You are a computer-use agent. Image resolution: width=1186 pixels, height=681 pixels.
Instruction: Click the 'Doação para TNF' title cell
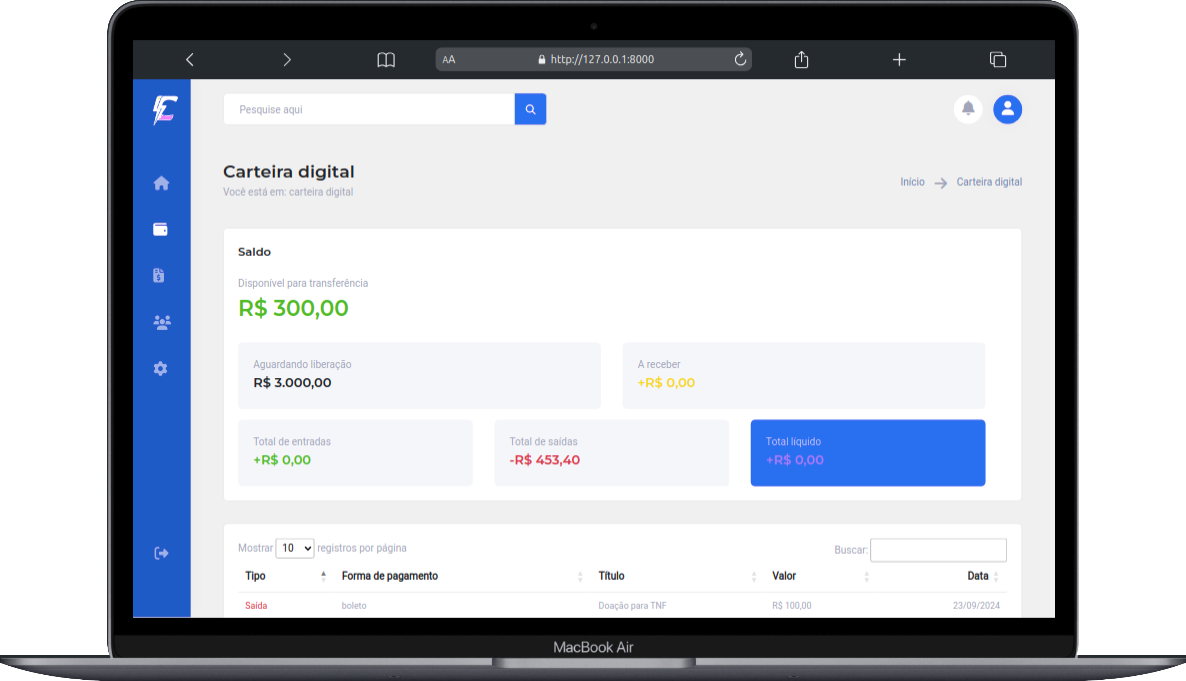click(x=632, y=605)
